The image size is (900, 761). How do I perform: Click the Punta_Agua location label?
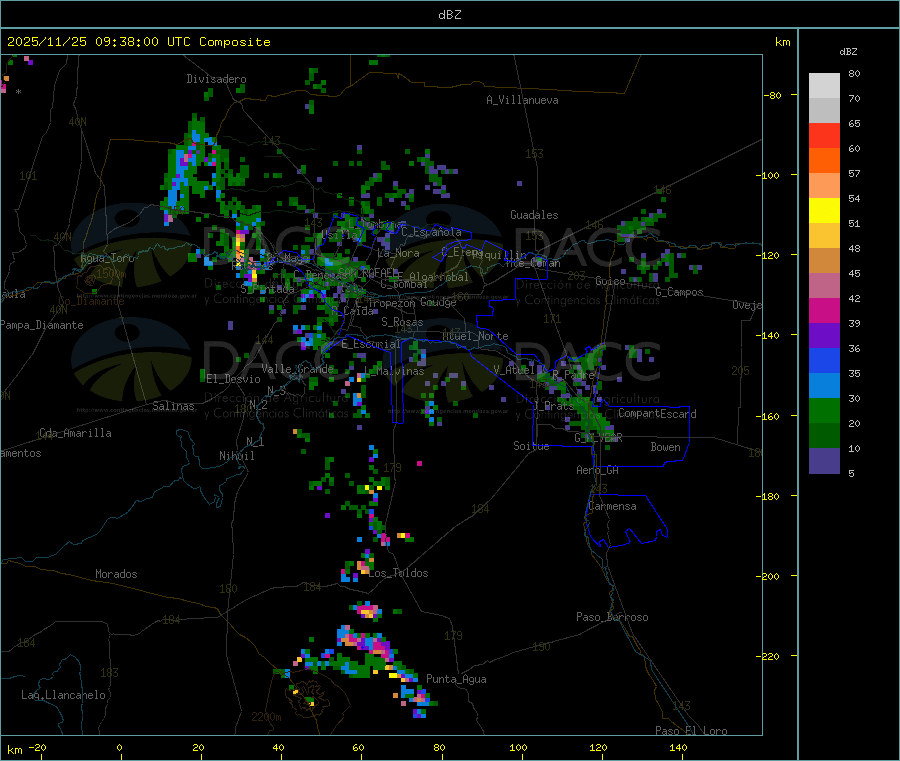pyautogui.click(x=456, y=679)
